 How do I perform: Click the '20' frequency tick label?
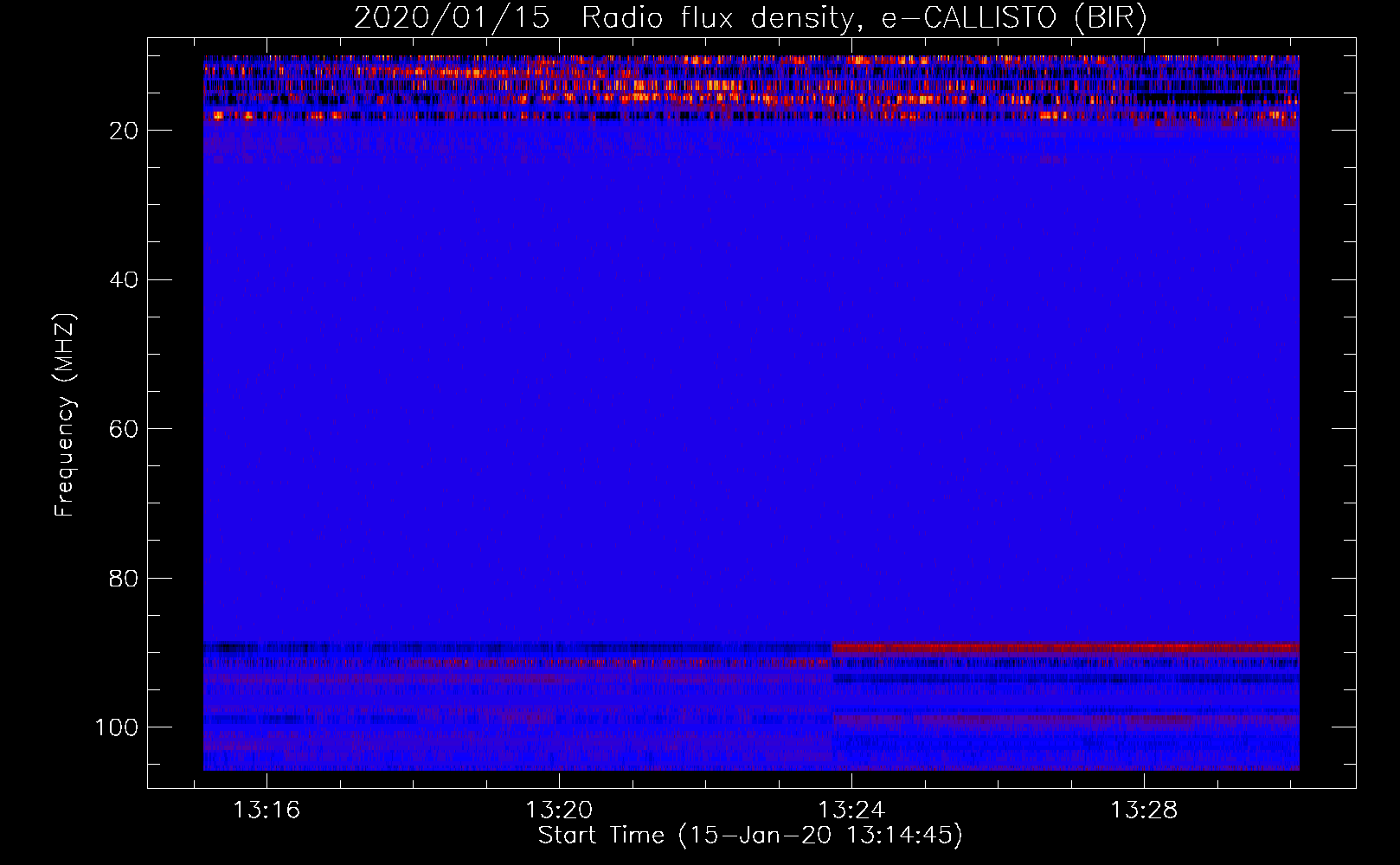(124, 131)
